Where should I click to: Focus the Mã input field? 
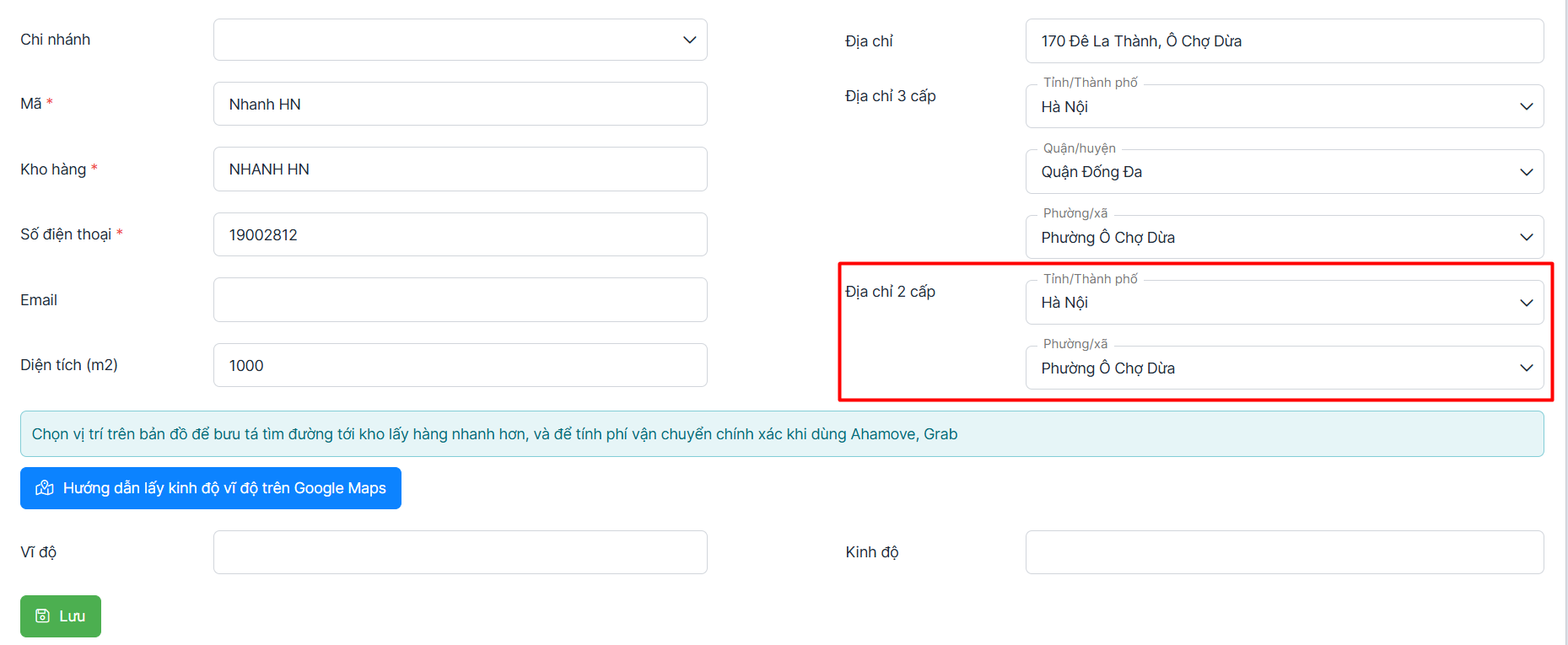[460, 104]
